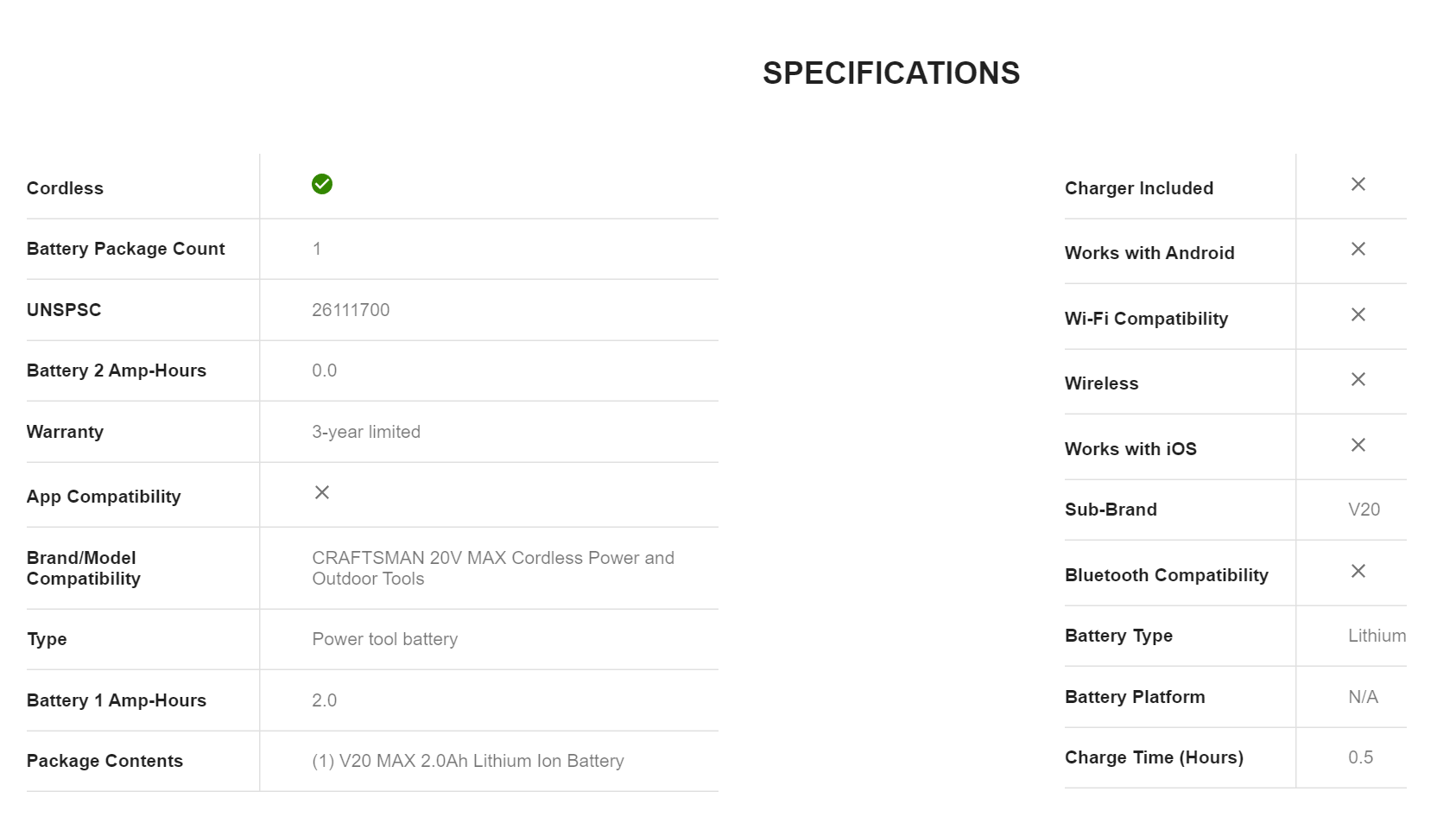Click the green Cordless checkmark icon
The image size is (1456, 817).
[x=322, y=184]
